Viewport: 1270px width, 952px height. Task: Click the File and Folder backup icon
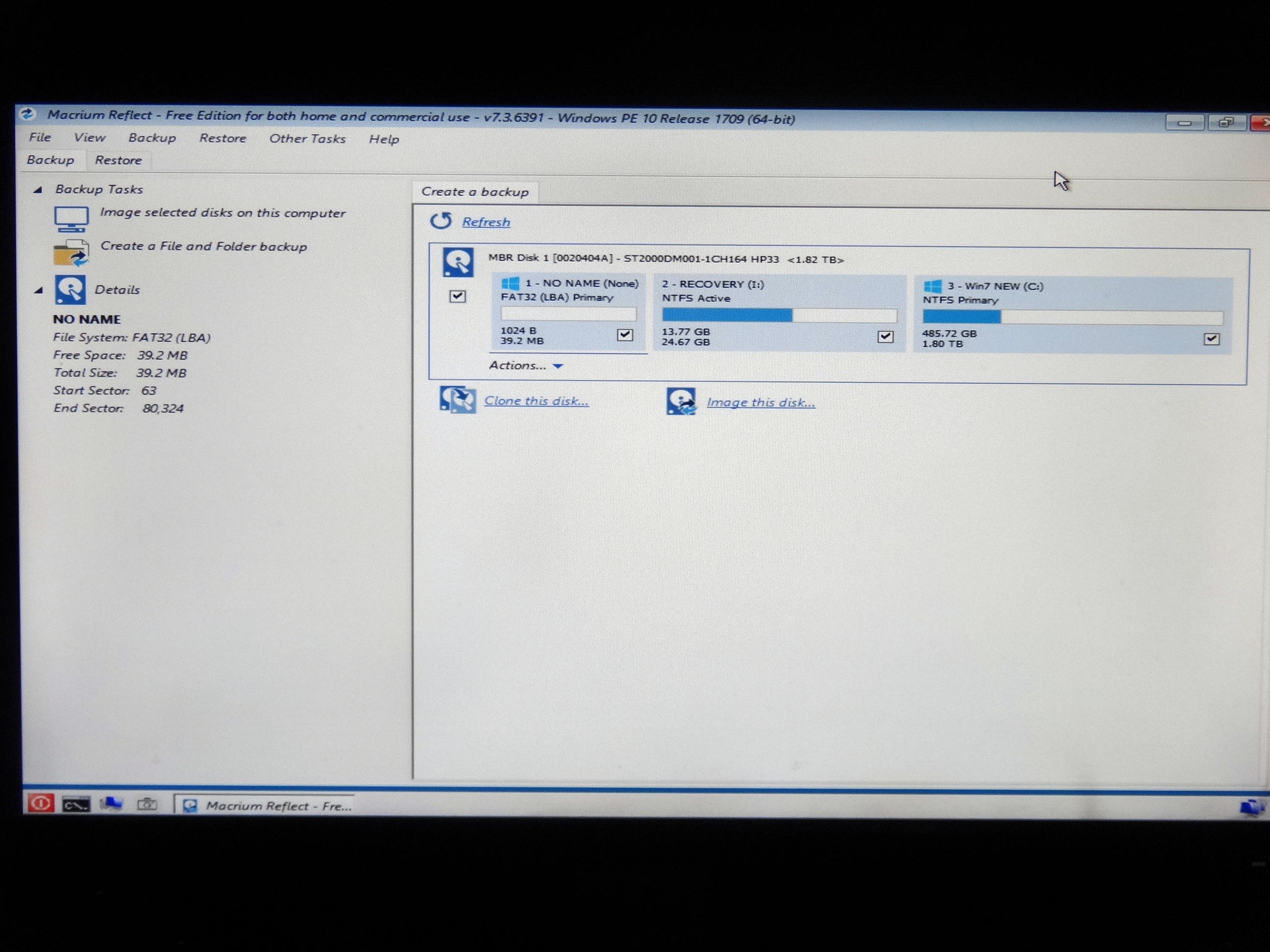coord(71,253)
